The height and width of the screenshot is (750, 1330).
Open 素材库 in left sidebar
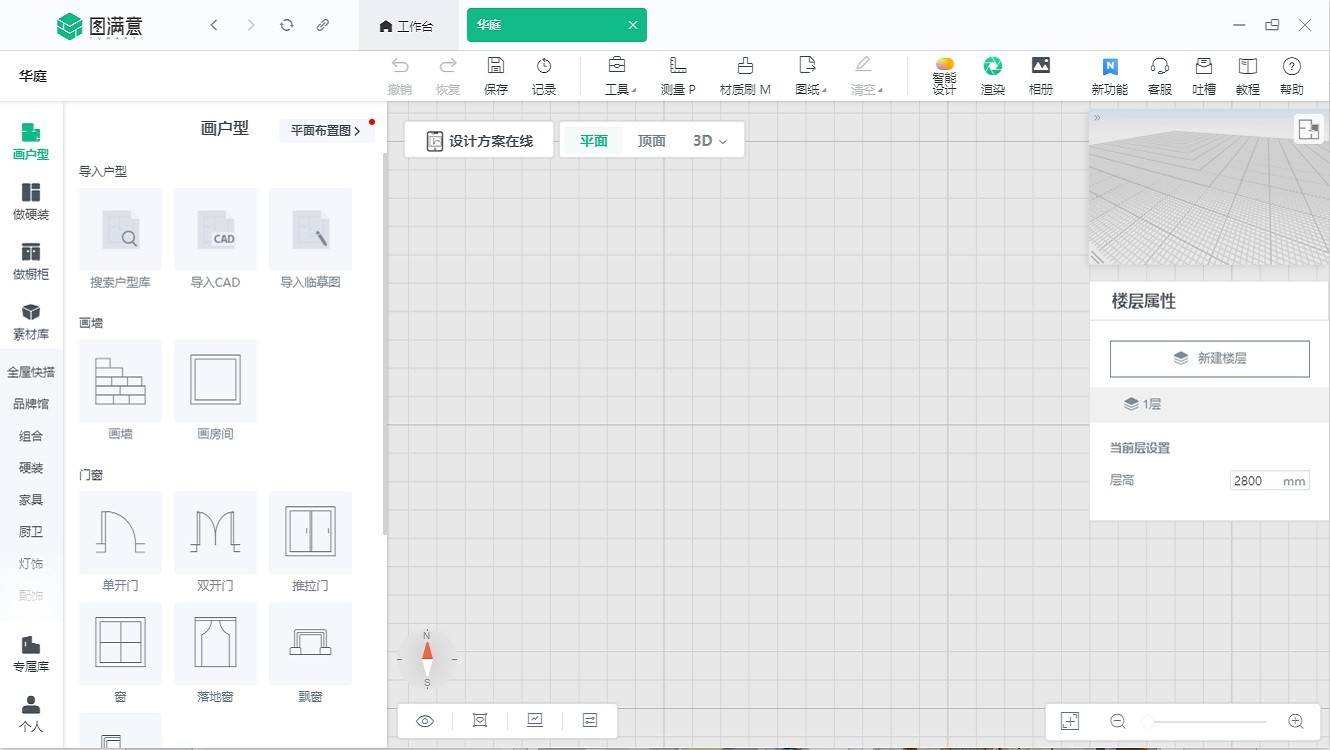31,321
